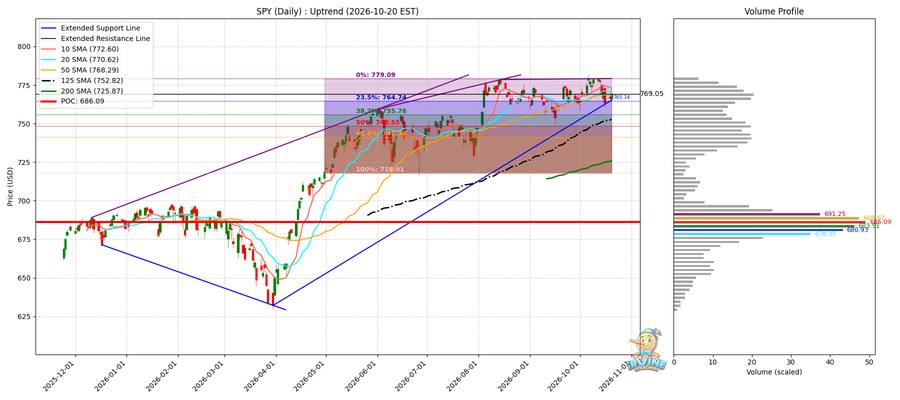900x400 pixels.
Task: Click the 675 price axis tick
Action: [26, 239]
